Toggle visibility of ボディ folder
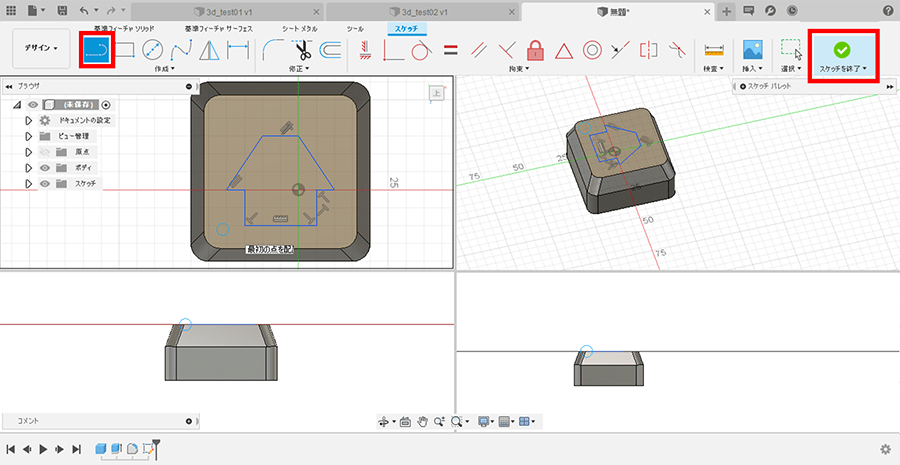 45,168
